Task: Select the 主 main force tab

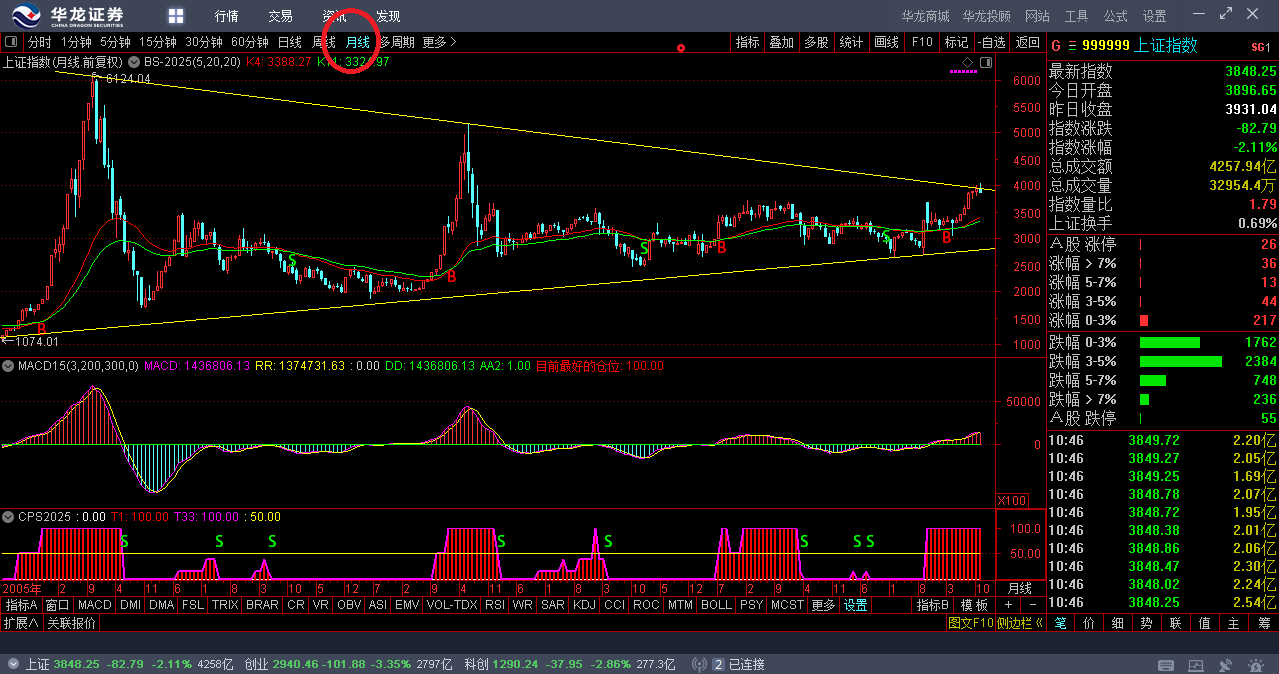Action: pyautogui.click(x=1235, y=623)
